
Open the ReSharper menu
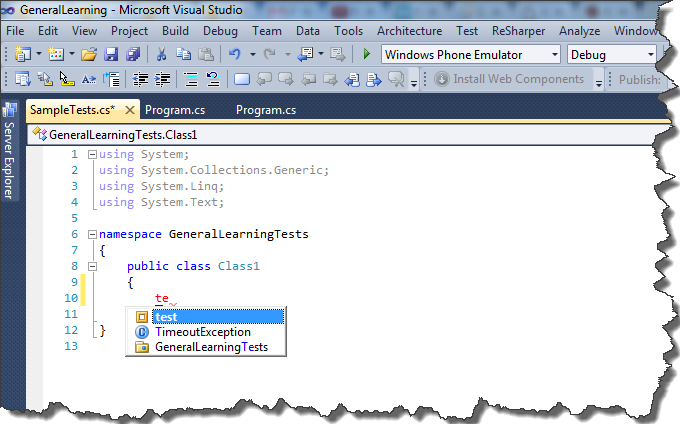[518, 31]
